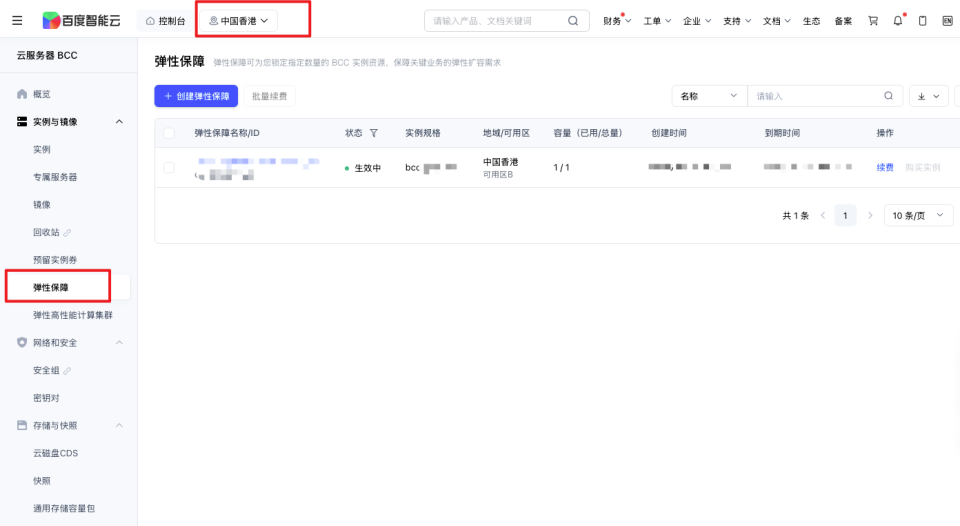Click the 云服务器 BCC sidebar title

click(47, 55)
